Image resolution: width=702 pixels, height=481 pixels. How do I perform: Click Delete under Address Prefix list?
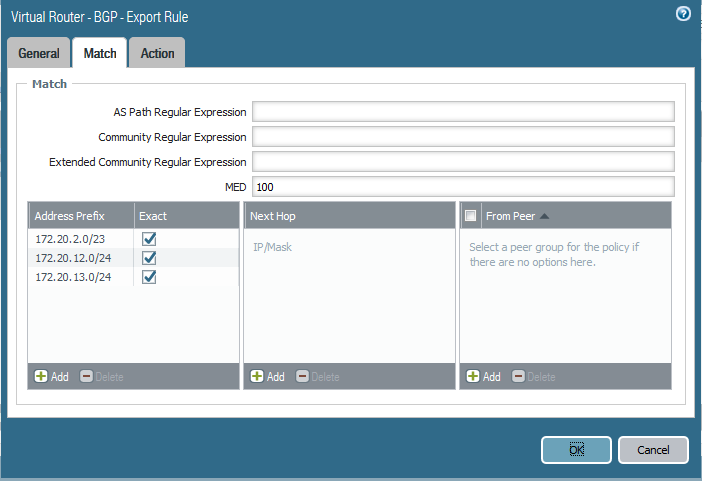click(x=102, y=377)
